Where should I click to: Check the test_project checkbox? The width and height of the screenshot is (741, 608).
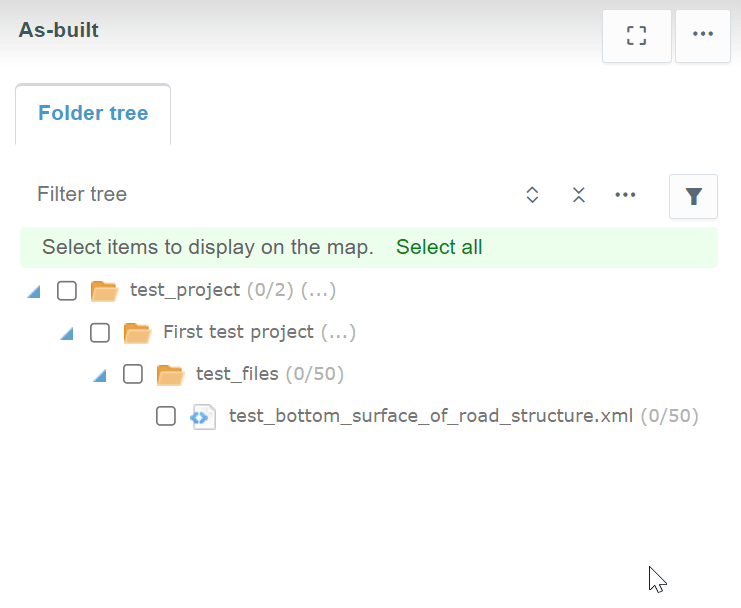click(x=67, y=291)
